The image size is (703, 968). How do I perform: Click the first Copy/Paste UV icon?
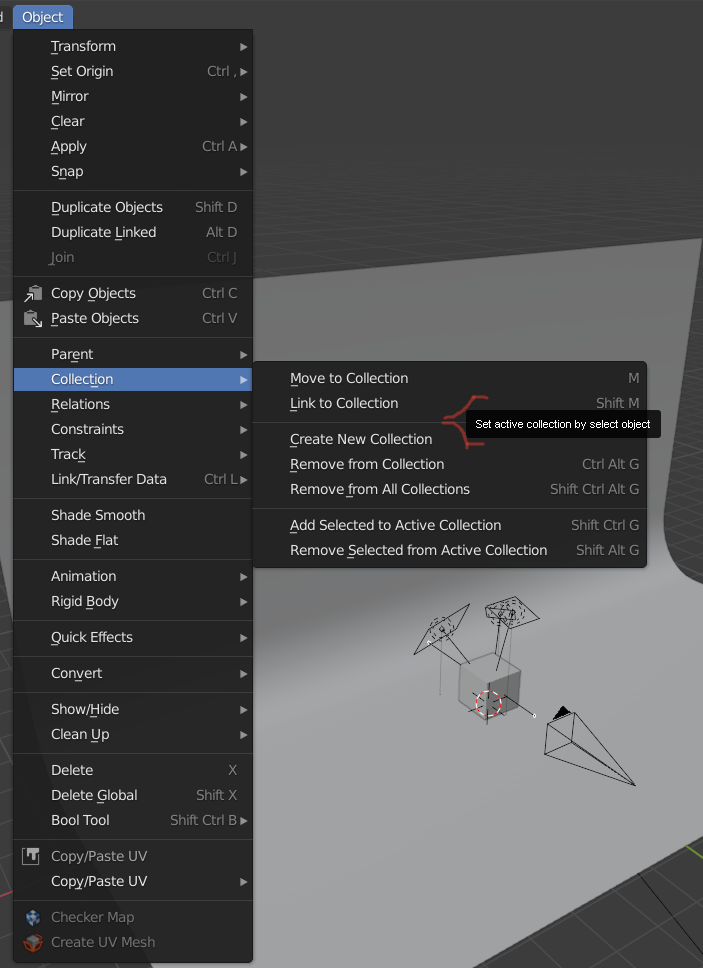(x=31, y=856)
